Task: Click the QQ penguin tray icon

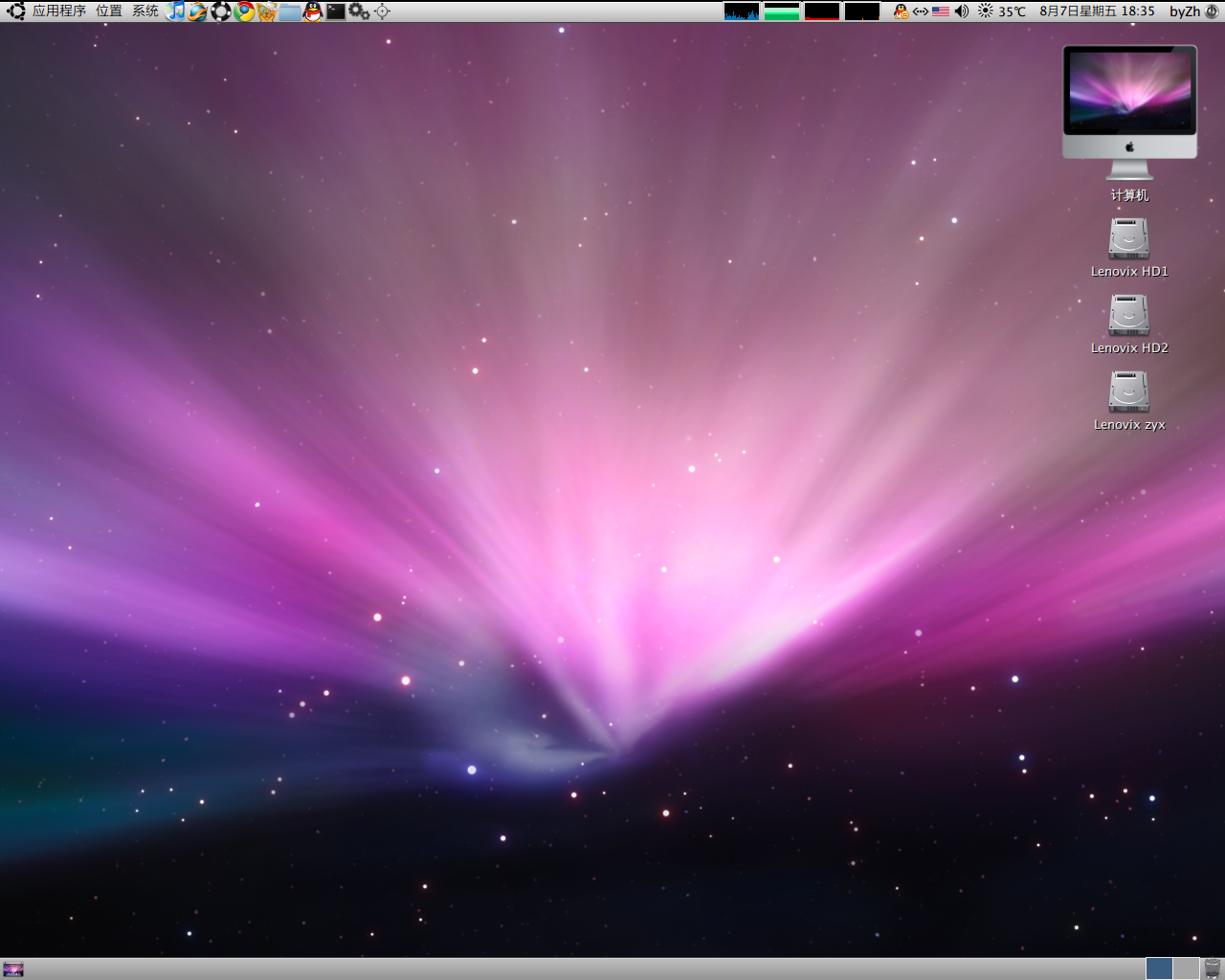Action: (x=901, y=11)
